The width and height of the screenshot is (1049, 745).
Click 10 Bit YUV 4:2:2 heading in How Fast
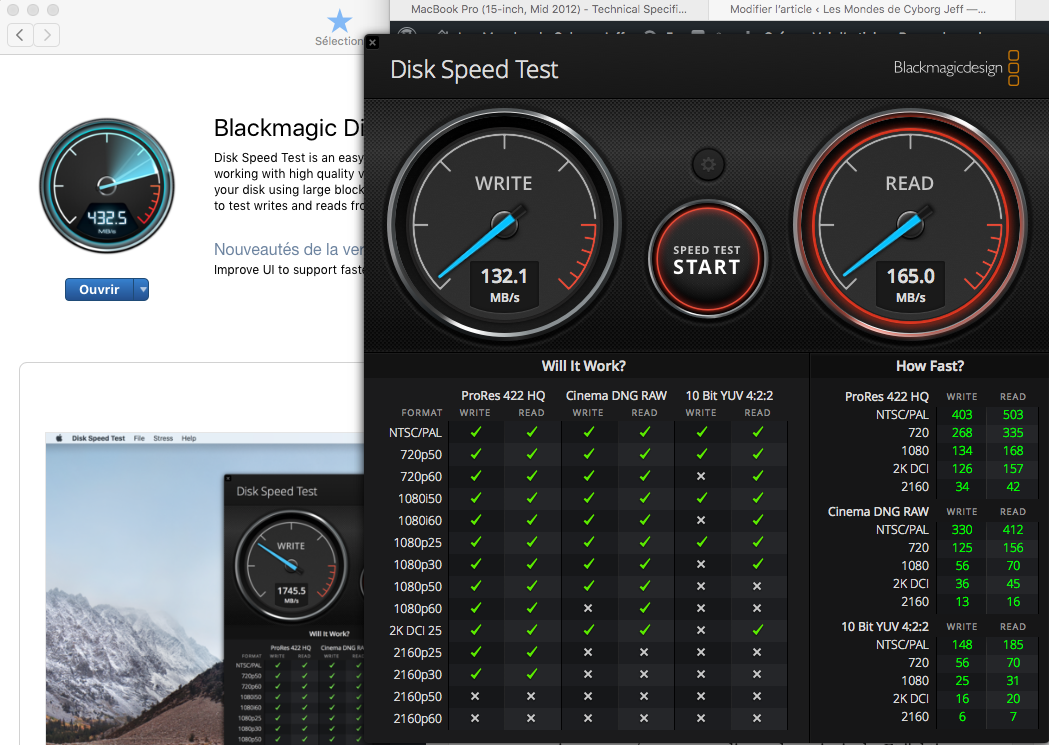[x=885, y=627]
